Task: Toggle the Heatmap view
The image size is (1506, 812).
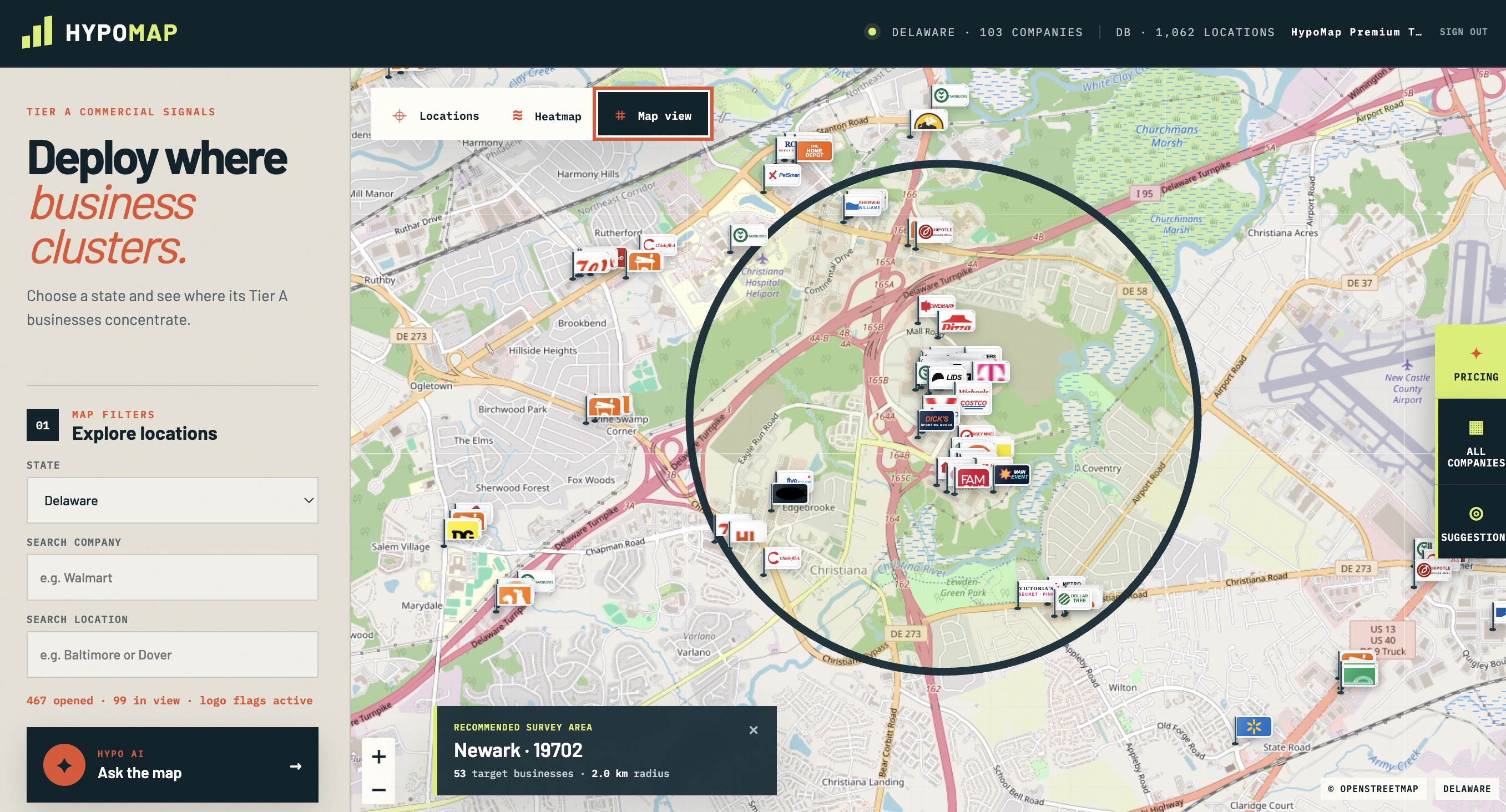Action: pos(547,116)
